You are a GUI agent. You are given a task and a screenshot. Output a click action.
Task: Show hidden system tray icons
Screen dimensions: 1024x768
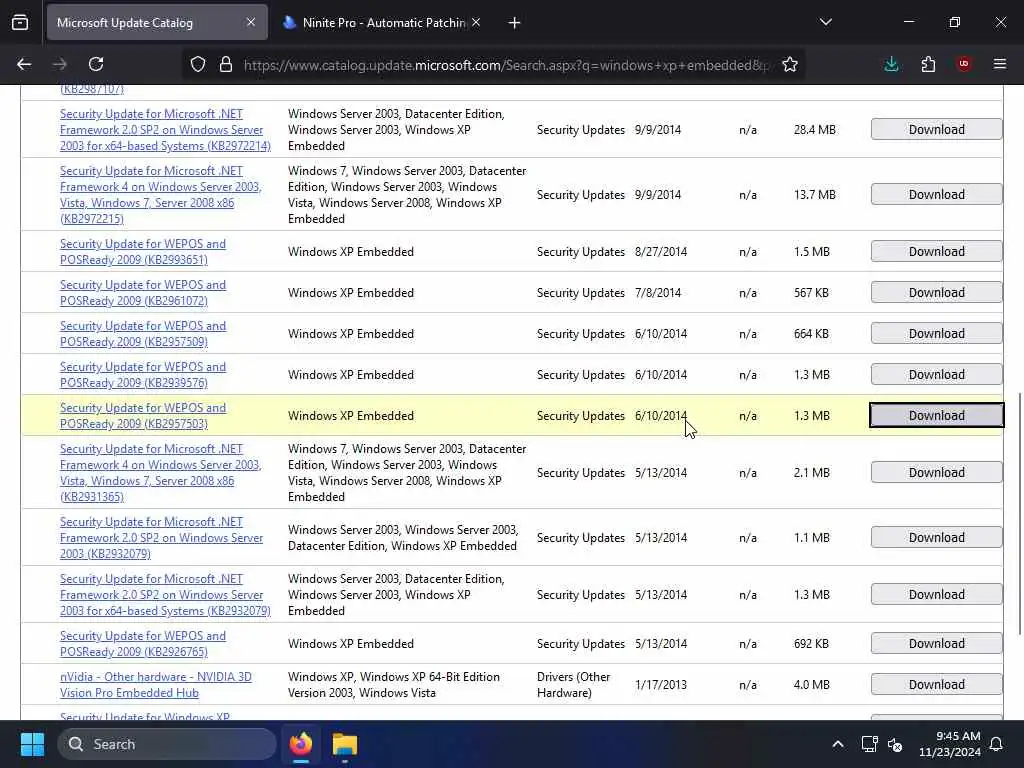tap(838, 744)
